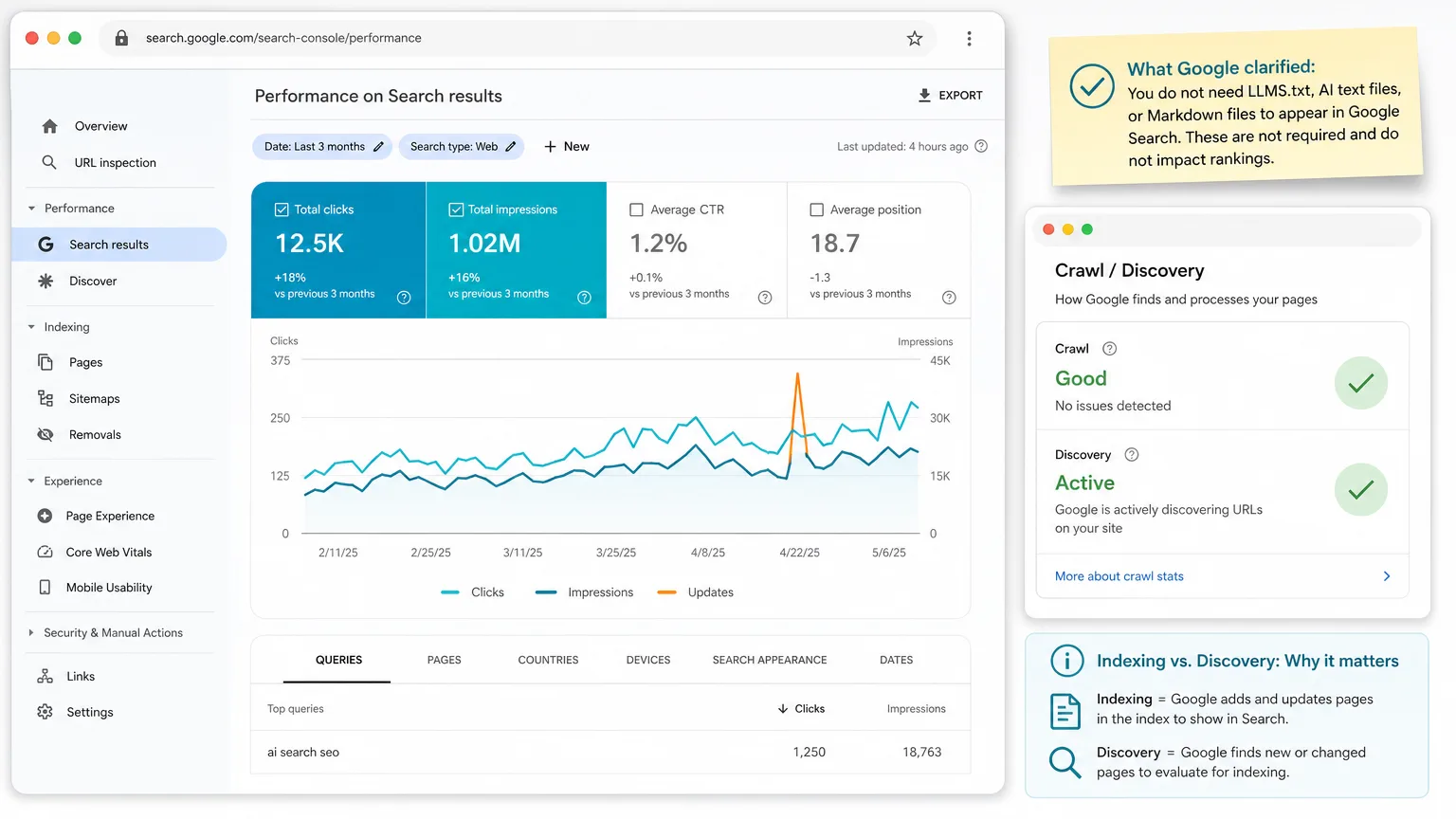Click the Links network icon

pyautogui.click(x=45, y=676)
